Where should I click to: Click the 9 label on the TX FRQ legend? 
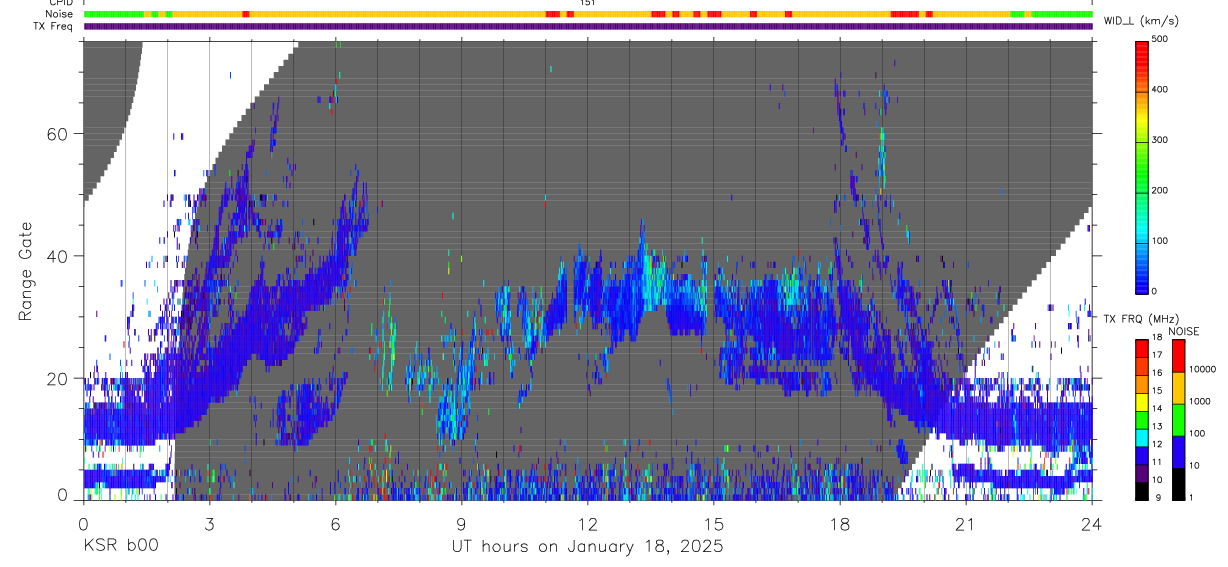[x=1158, y=497]
